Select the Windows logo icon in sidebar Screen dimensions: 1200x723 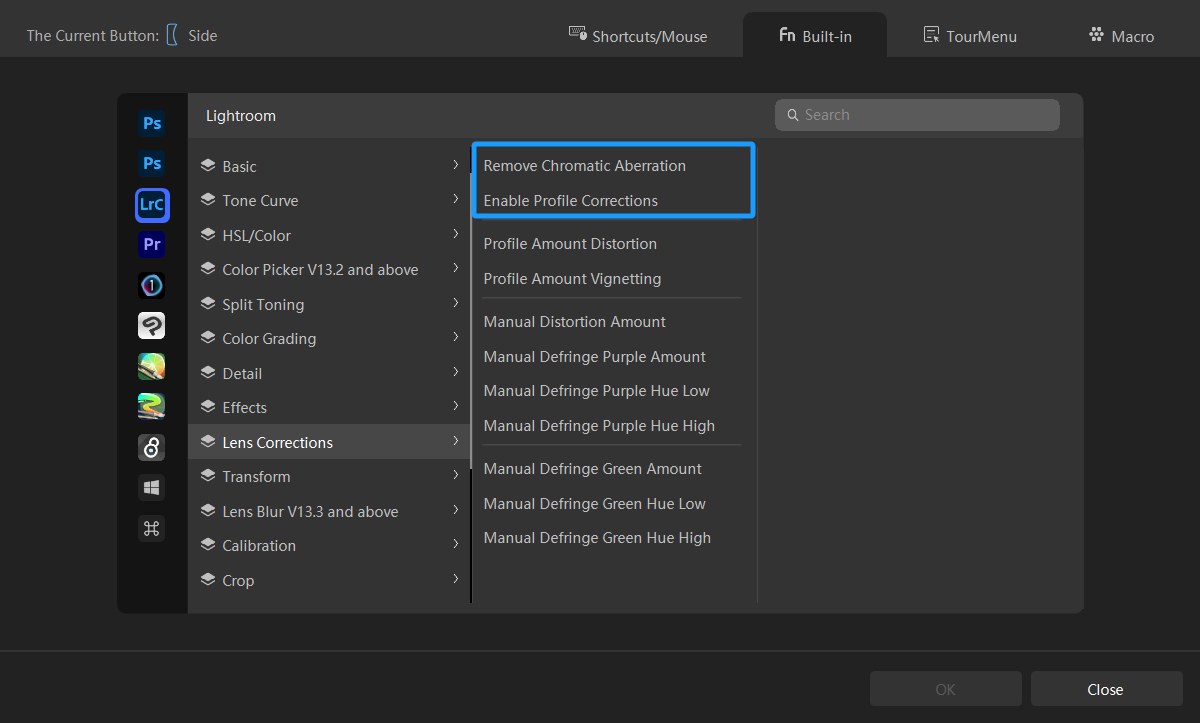pyautogui.click(x=152, y=488)
